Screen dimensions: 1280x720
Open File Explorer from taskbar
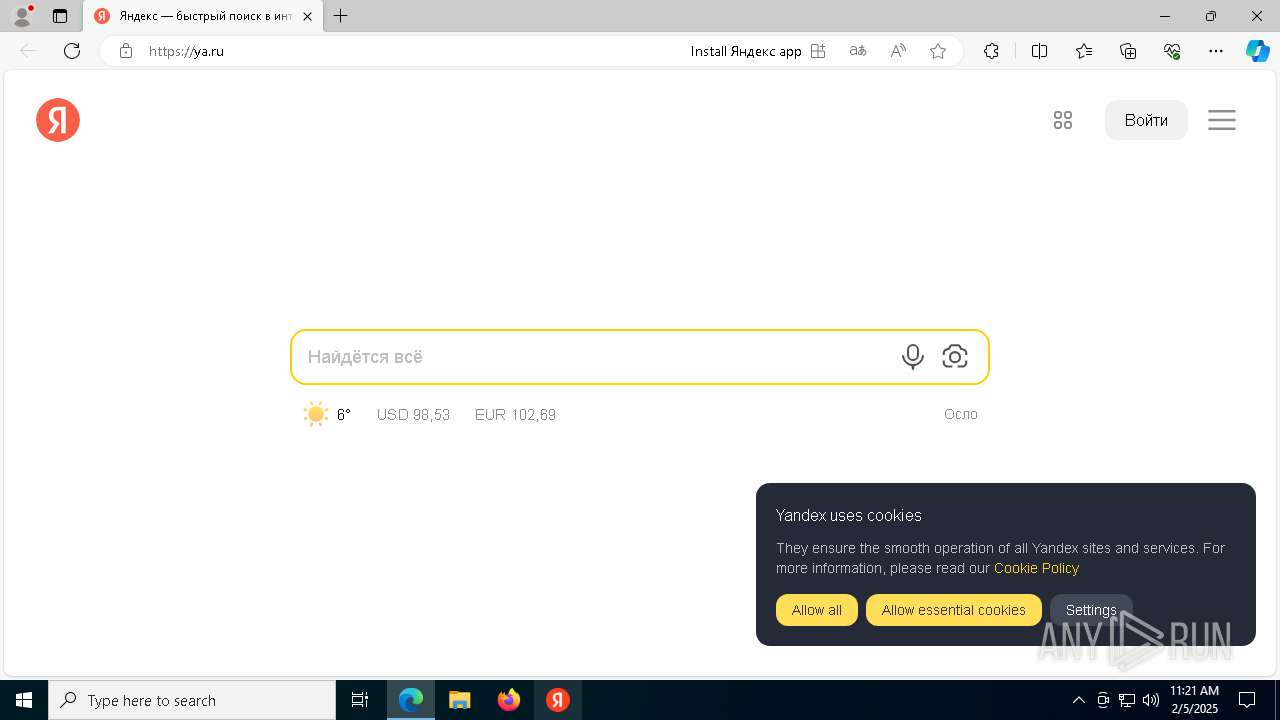460,700
